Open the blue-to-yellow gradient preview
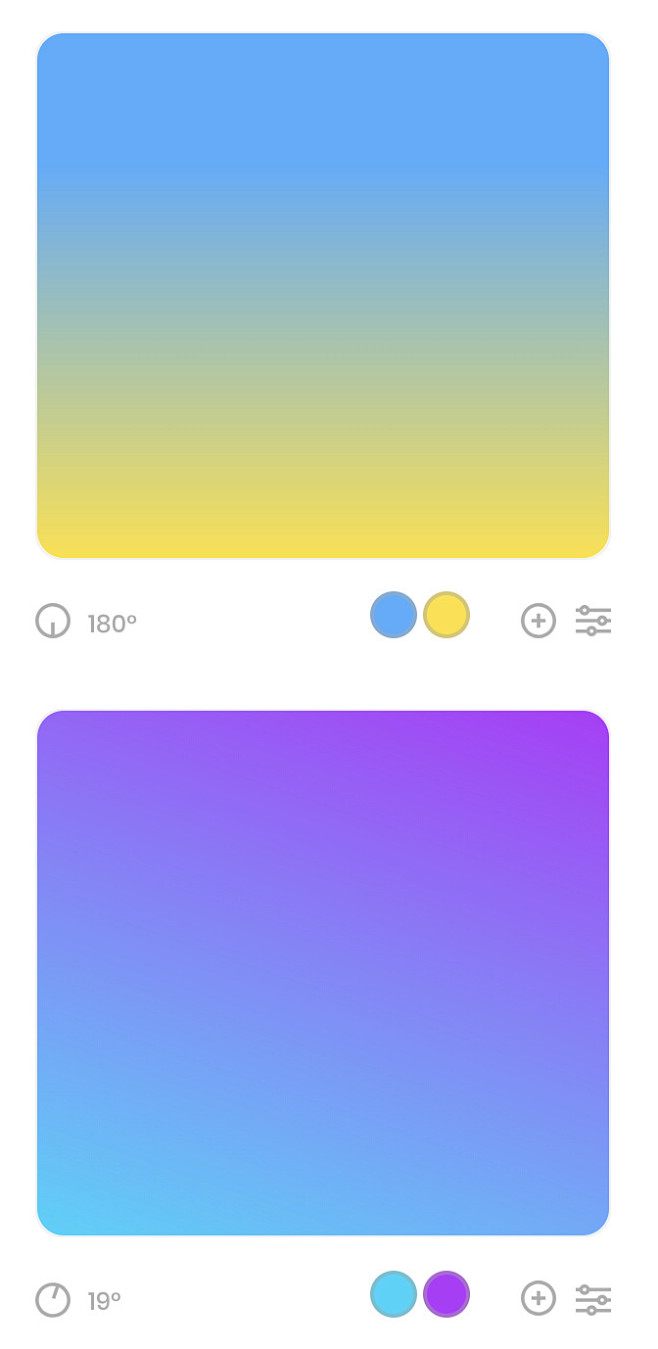Screen dimensions: 658x1349 pyautogui.click(x=323, y=295)
